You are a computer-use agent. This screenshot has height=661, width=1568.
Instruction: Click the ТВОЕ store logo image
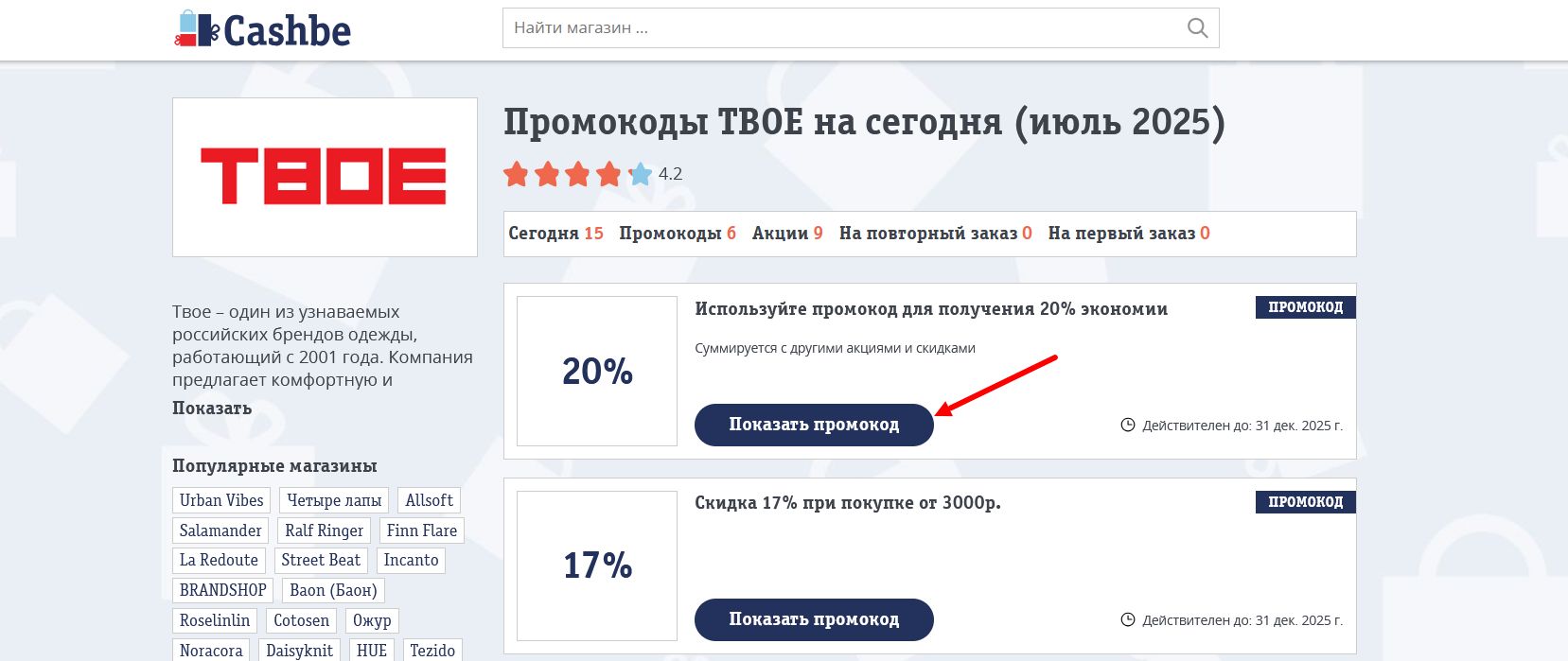tap(325, 177)
